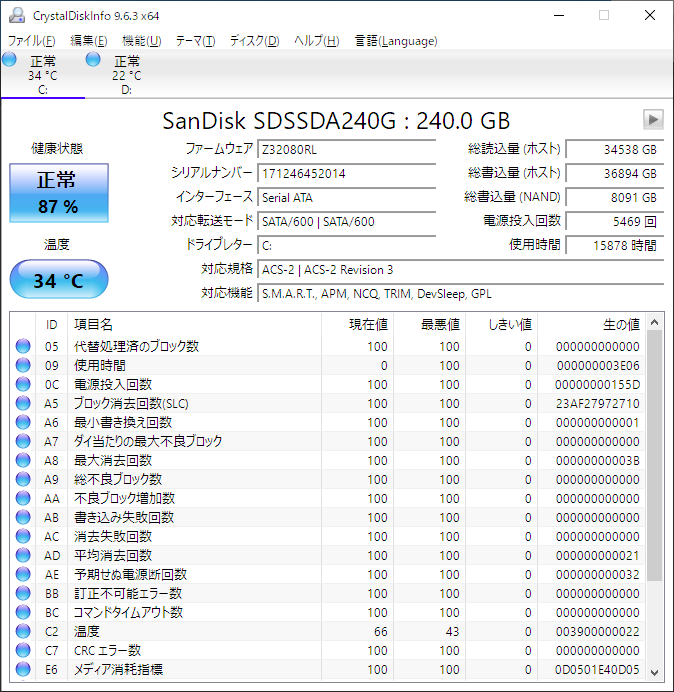The image size is (674, 692).
Task: Click the 現在値 column header
Action: [358, 324]
